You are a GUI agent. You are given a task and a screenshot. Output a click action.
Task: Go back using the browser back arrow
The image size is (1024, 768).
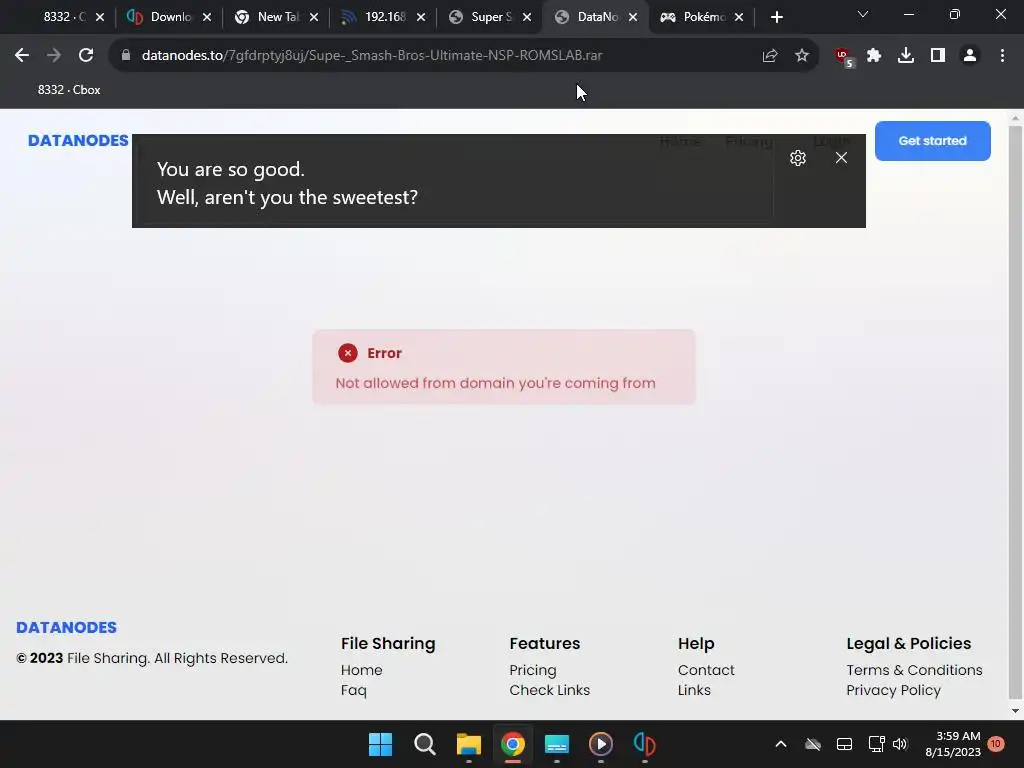click(x=22, y=56)
